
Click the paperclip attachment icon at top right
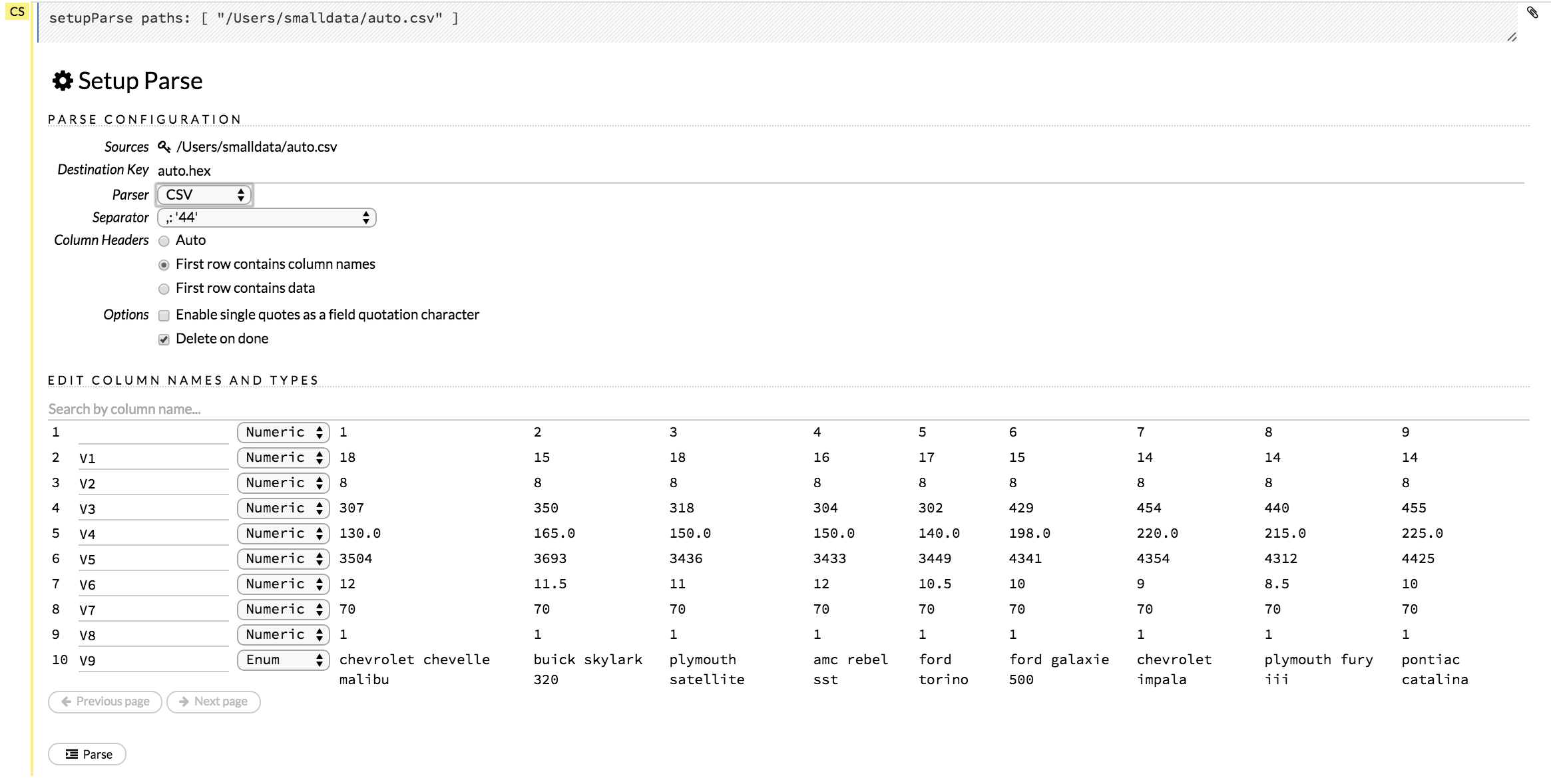(1534, 13)
